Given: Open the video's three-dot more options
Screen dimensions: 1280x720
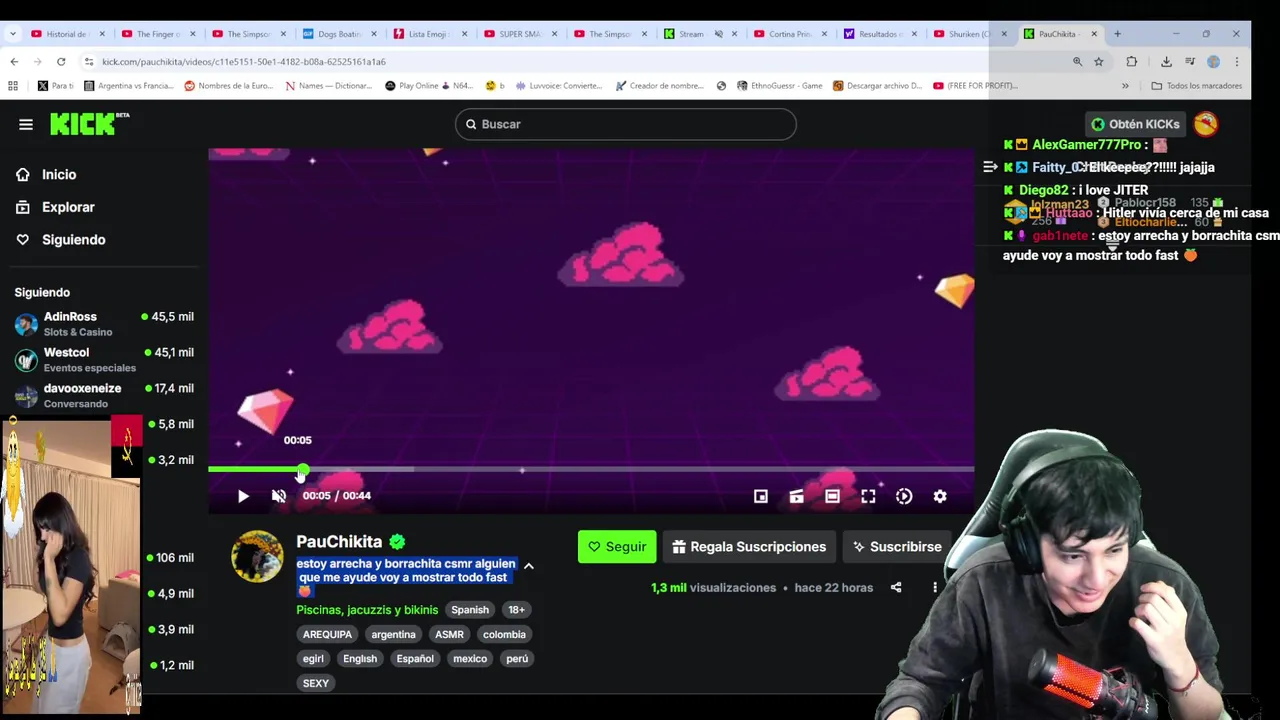Looking at the screenshot, I should (935, 588).
